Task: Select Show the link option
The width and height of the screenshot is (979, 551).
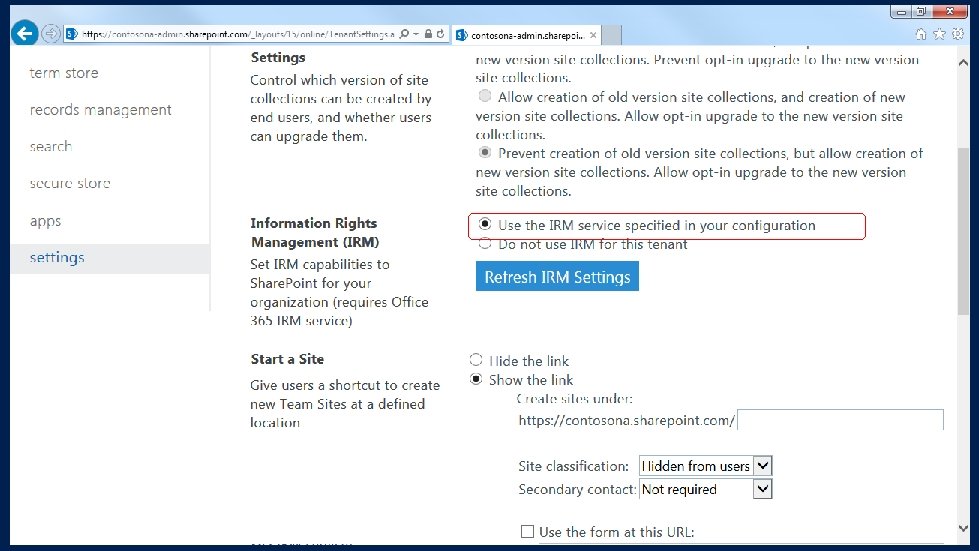Action: pyautogui.click(x=476, y=379)
